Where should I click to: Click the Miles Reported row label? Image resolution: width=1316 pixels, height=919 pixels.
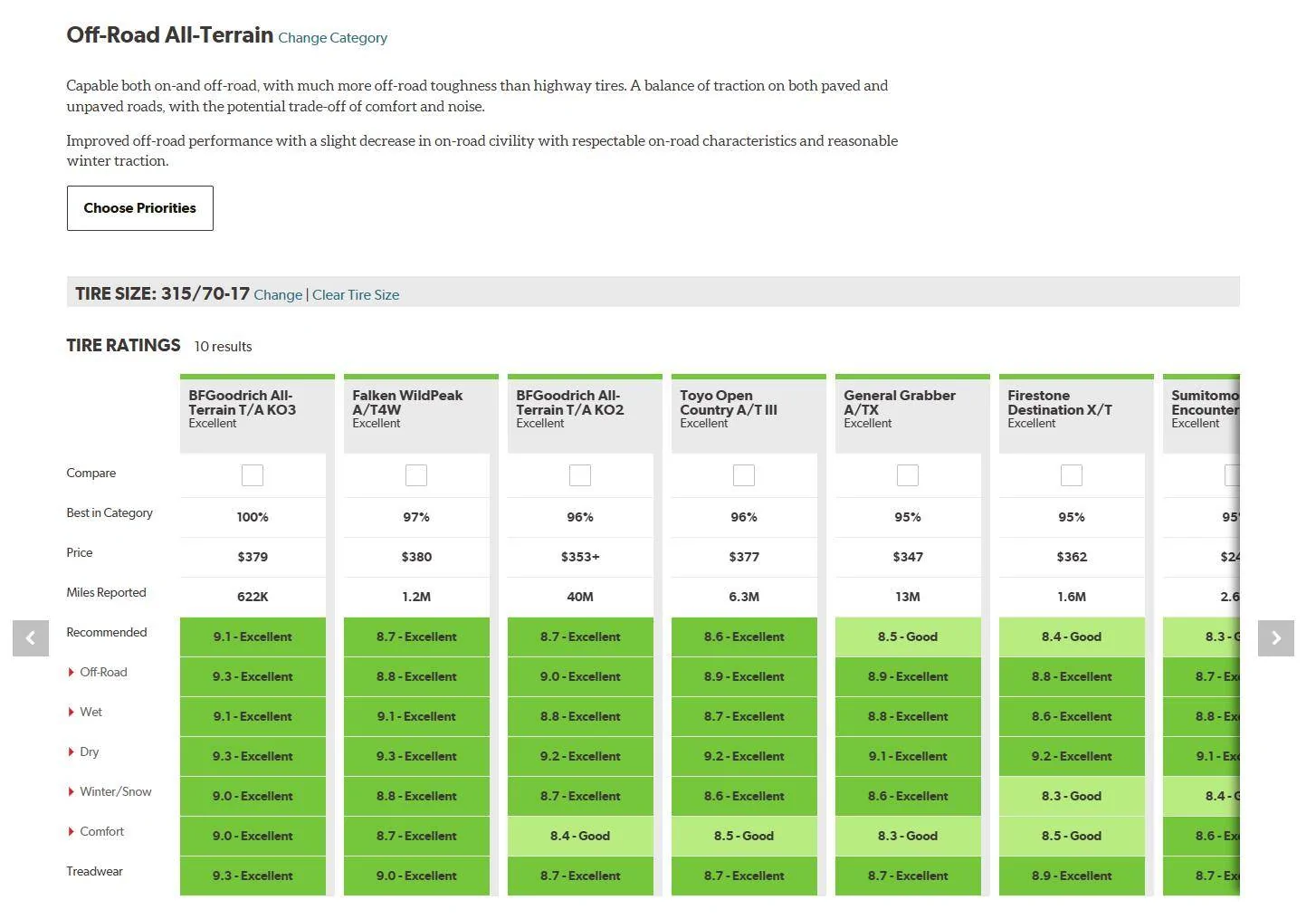point(106,592)
